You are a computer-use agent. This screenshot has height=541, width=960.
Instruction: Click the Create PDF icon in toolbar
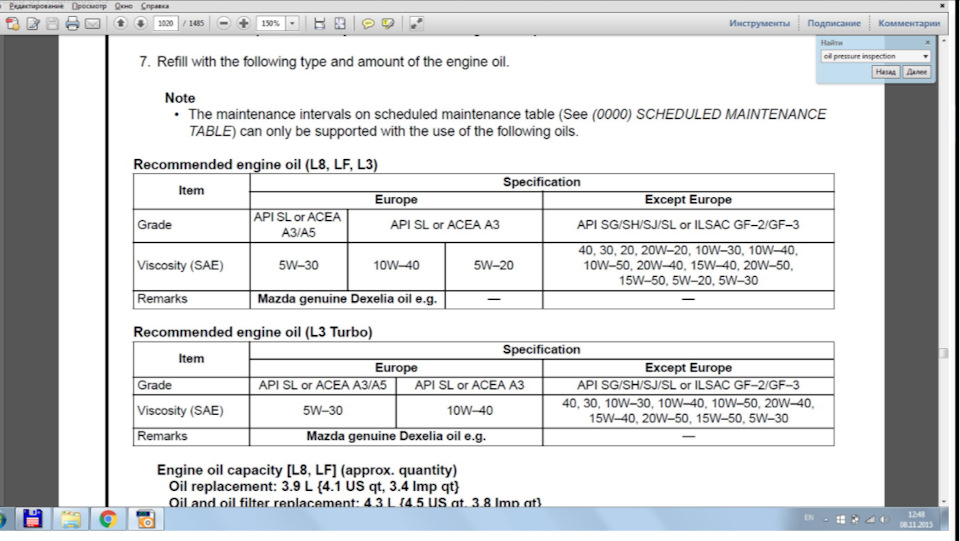click(x=12, y=24)
